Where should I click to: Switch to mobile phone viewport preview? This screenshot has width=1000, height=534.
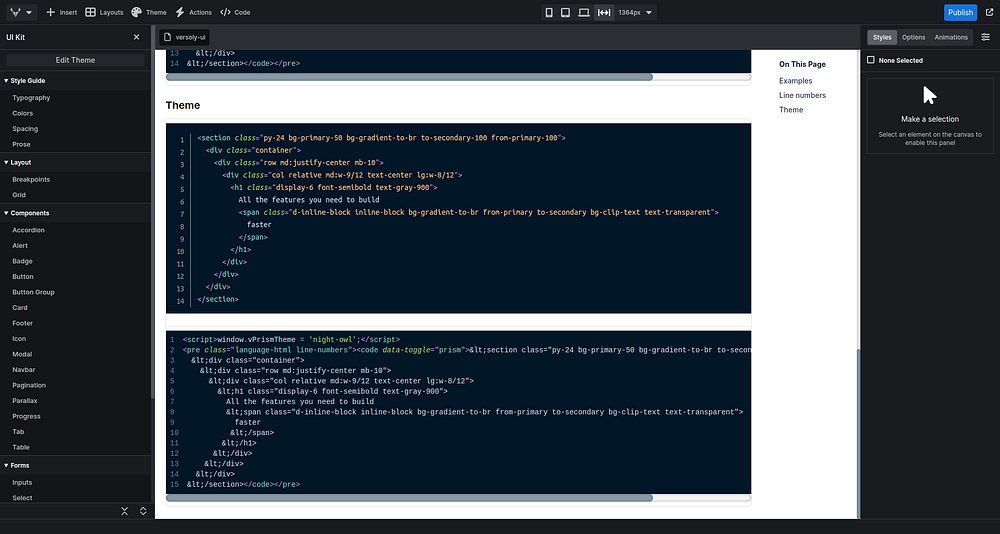tap(549, 12)
